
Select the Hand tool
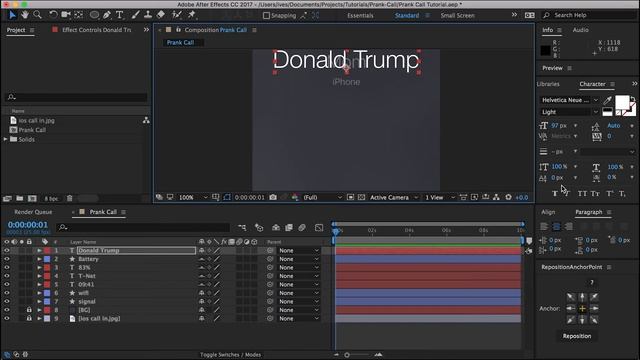coord(25,15)
